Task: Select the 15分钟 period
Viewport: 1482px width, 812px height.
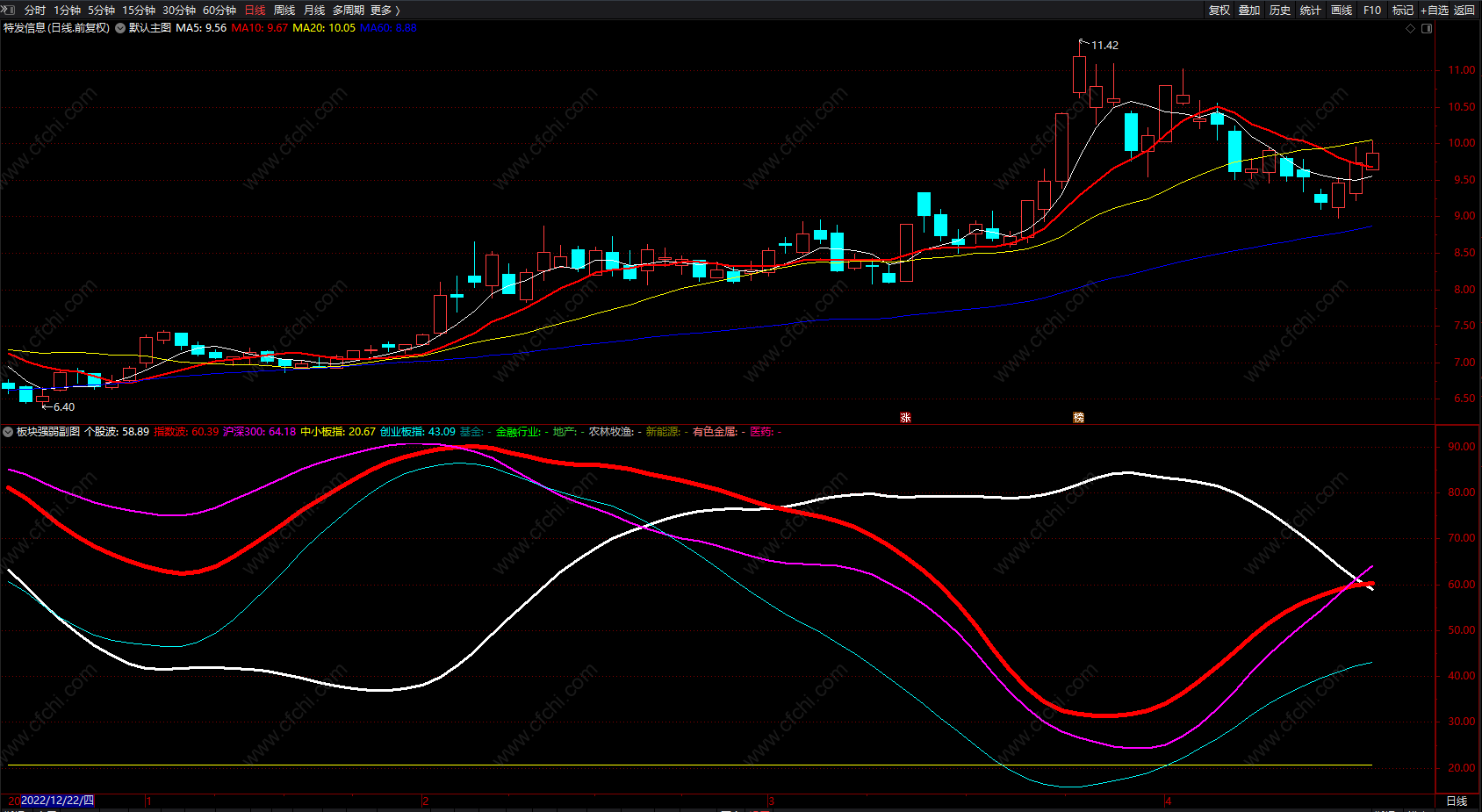Action: click(x=139, y=11)
